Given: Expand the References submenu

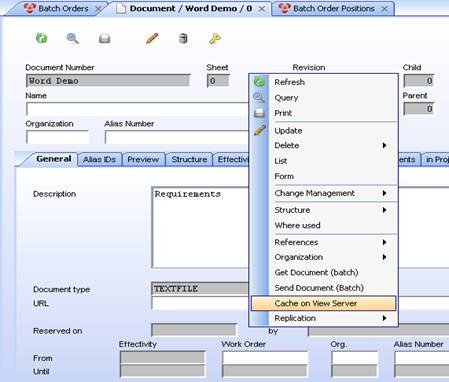Looking at the screenshot, I should point(324,242).
